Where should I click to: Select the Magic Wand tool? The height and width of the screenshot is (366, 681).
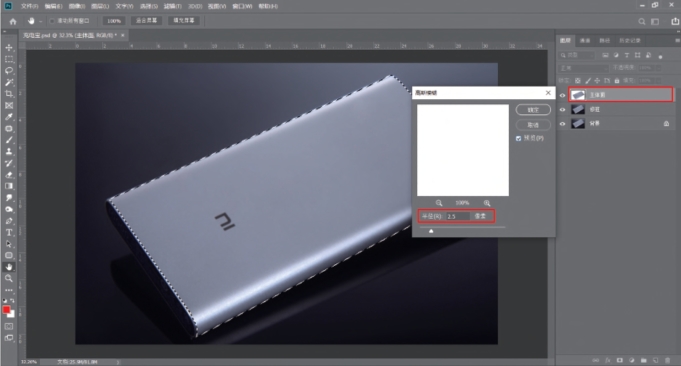[x=9, y=82]
